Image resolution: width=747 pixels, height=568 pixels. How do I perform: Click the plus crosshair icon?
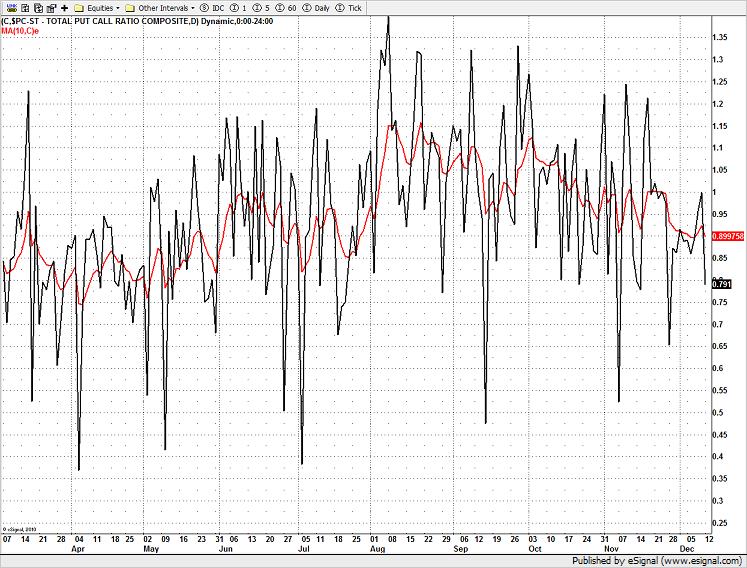65,8
